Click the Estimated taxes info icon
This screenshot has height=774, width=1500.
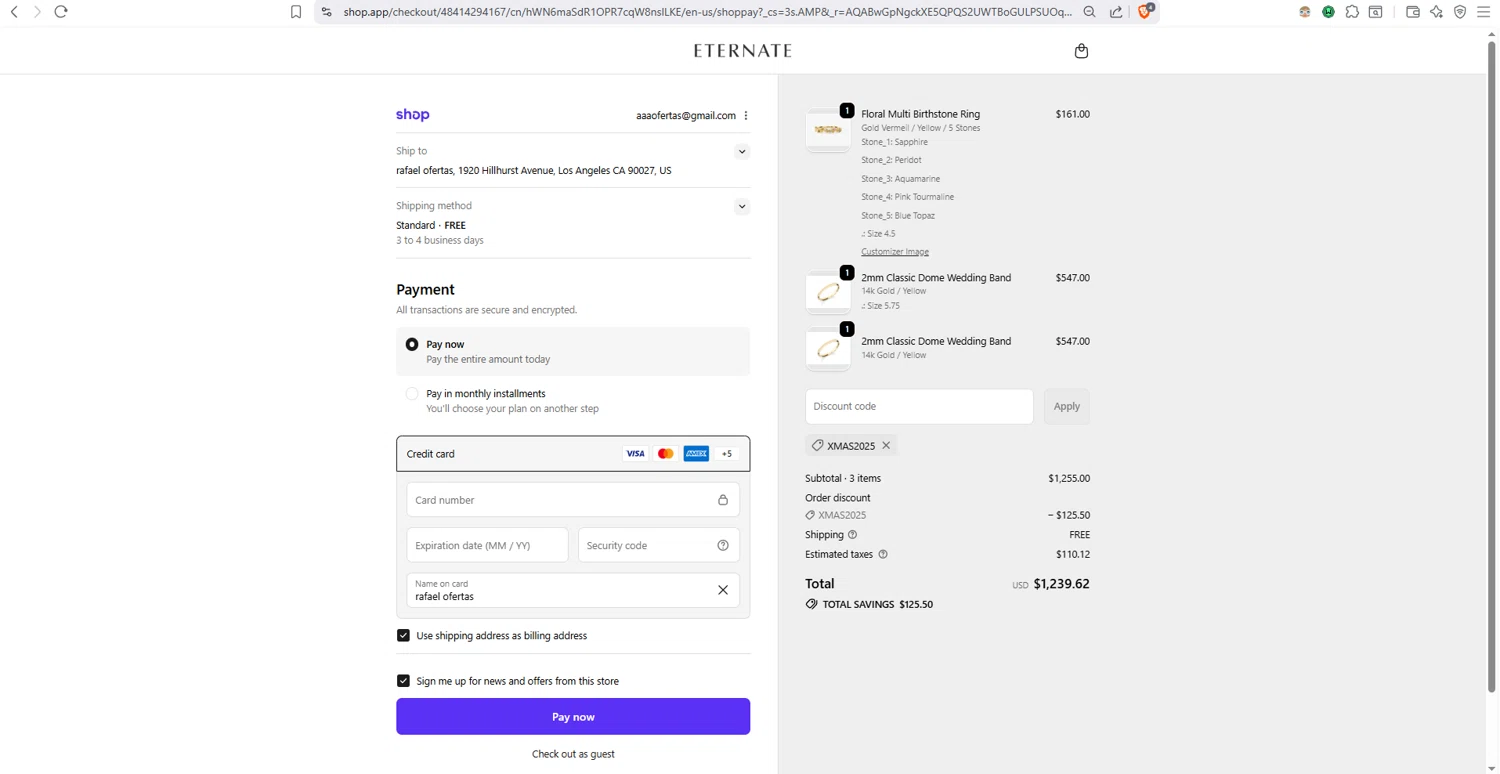click(x=883, y=554)
